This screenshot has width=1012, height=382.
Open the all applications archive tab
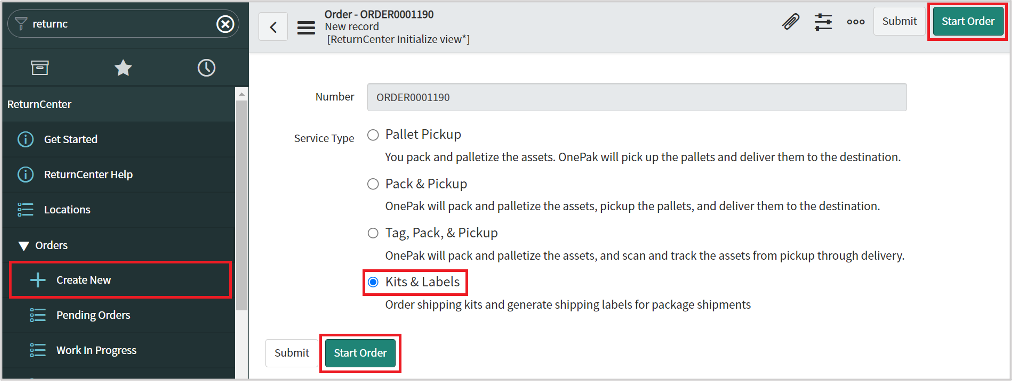40,68
